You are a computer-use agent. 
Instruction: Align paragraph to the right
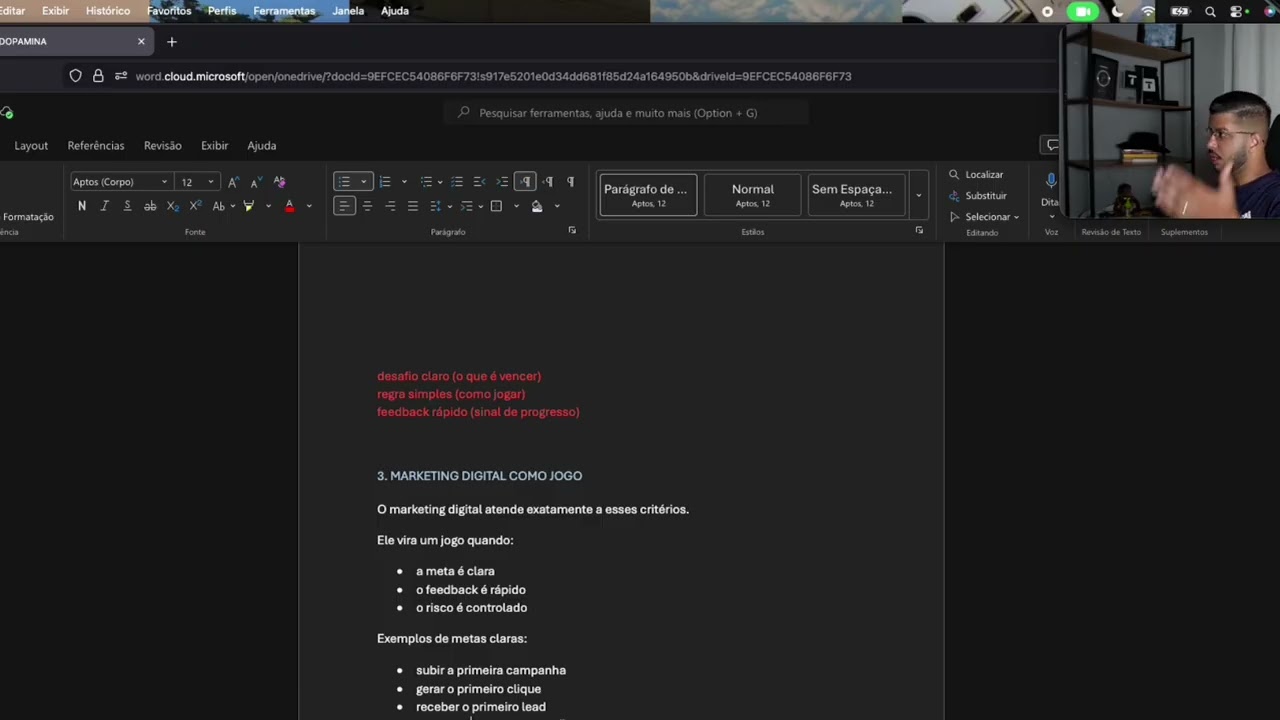pyautogui.click(x=390, y=206)
